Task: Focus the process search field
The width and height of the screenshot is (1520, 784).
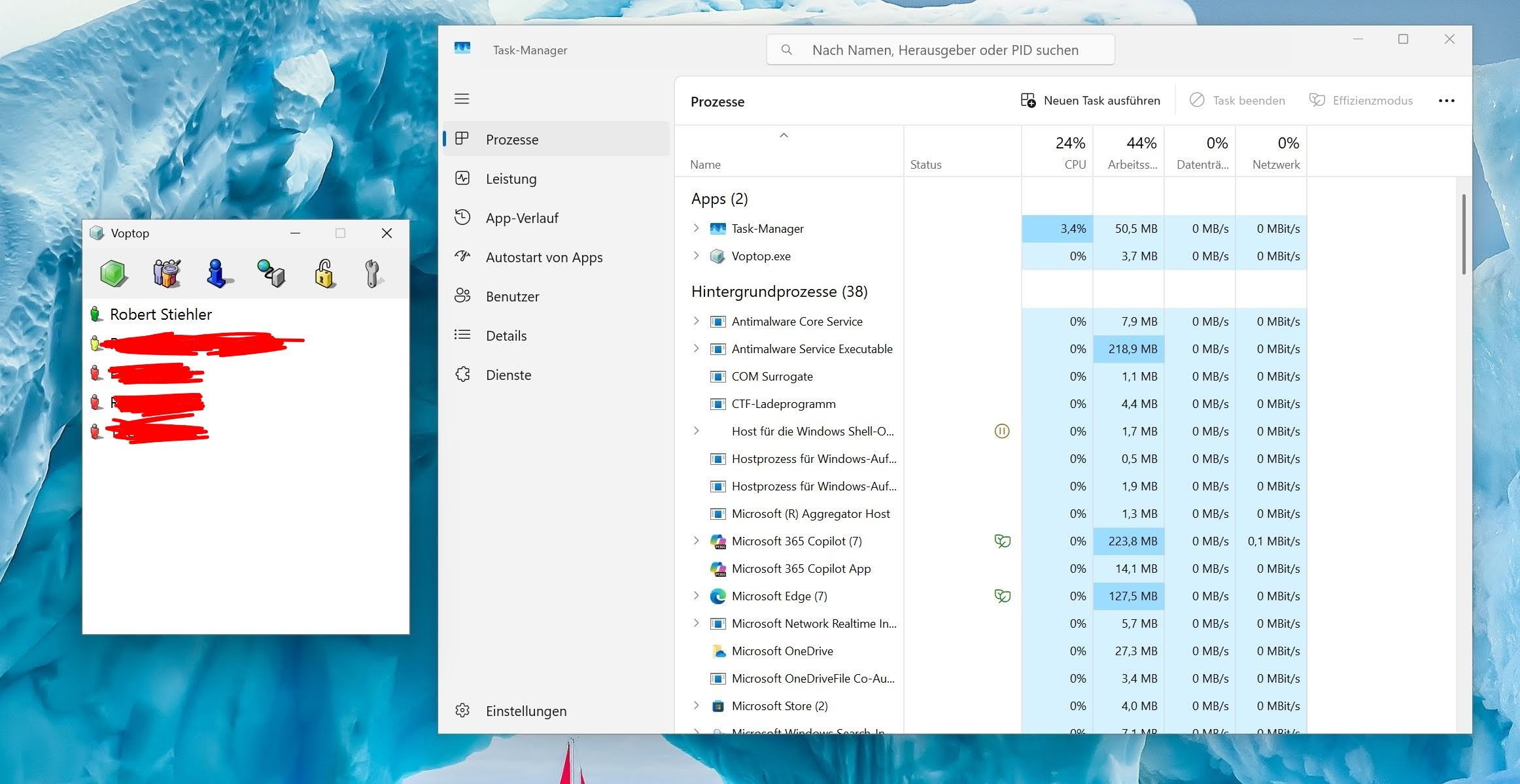Action: pyautogui.click(x=944, y=50)
